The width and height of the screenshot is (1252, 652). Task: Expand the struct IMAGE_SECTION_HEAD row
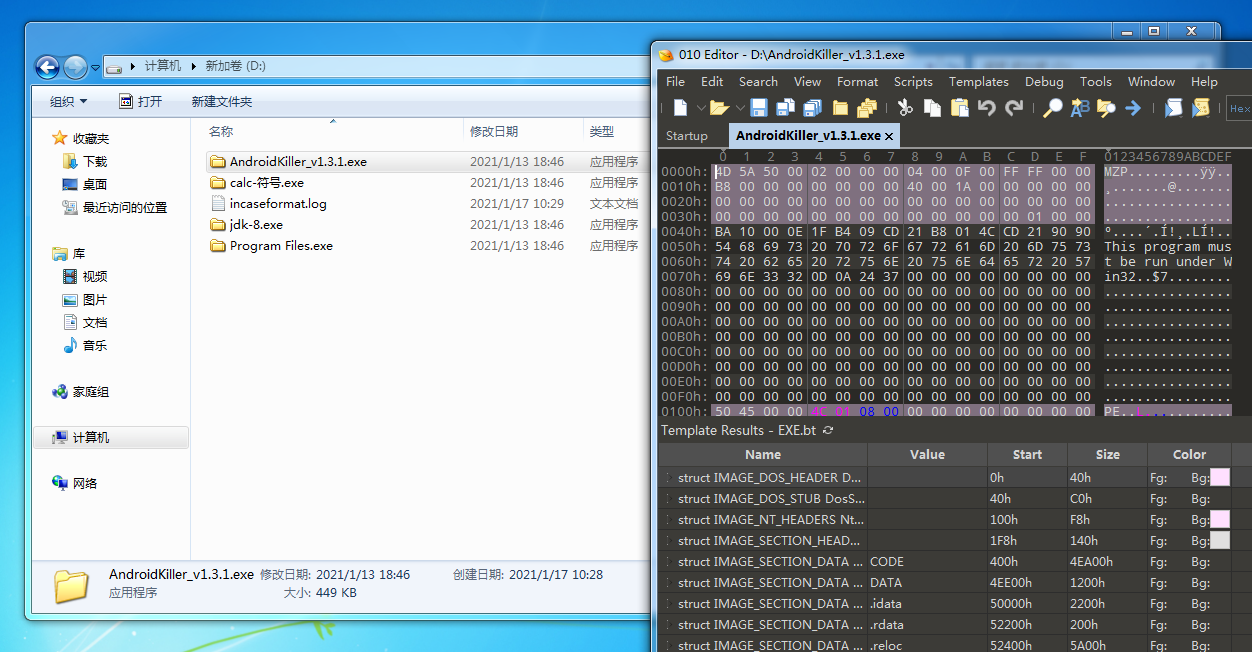click(670, 540)
